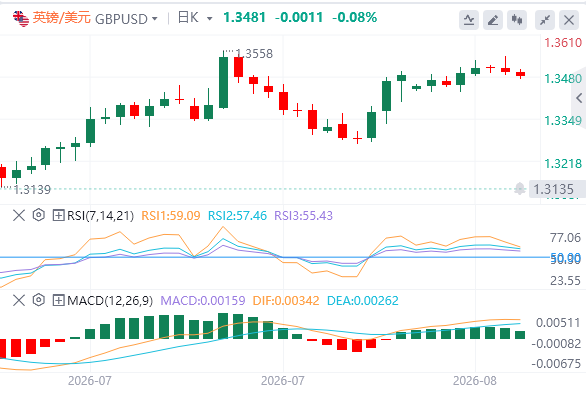The width and height of the screenshot is (586, 393).
Task: Click the 英镑/美元 pair name
Action: click(x=62, y=18)
